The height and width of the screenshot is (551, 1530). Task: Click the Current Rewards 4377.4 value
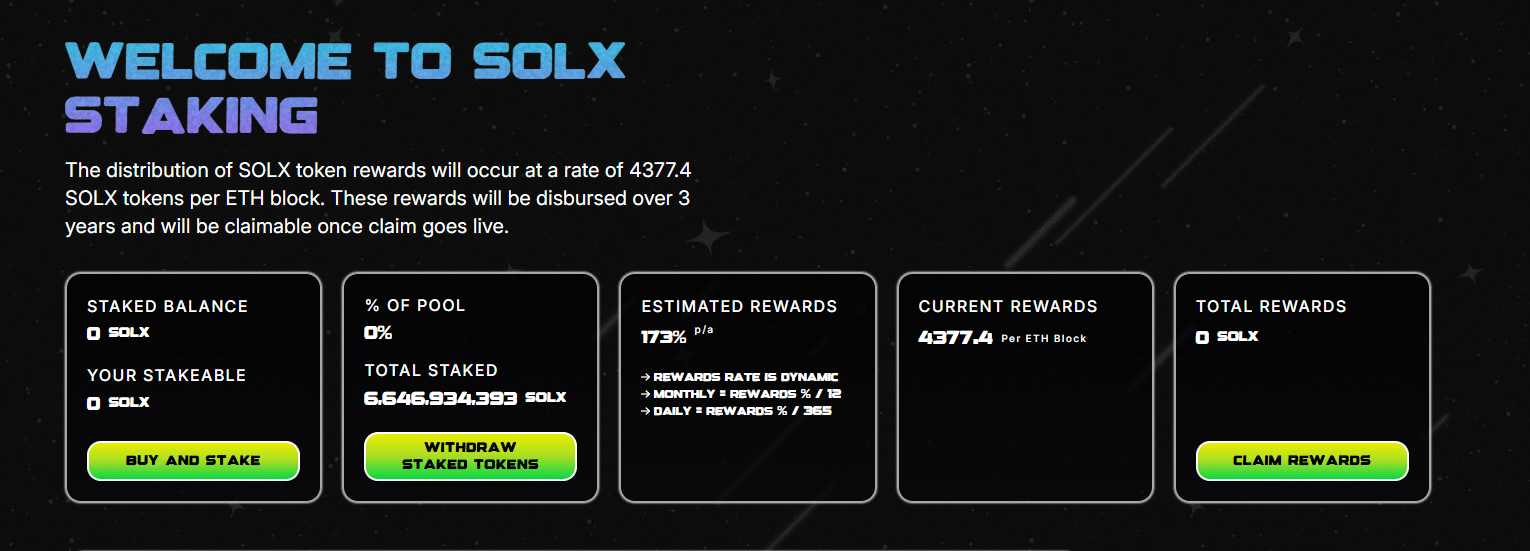(955, 337)
